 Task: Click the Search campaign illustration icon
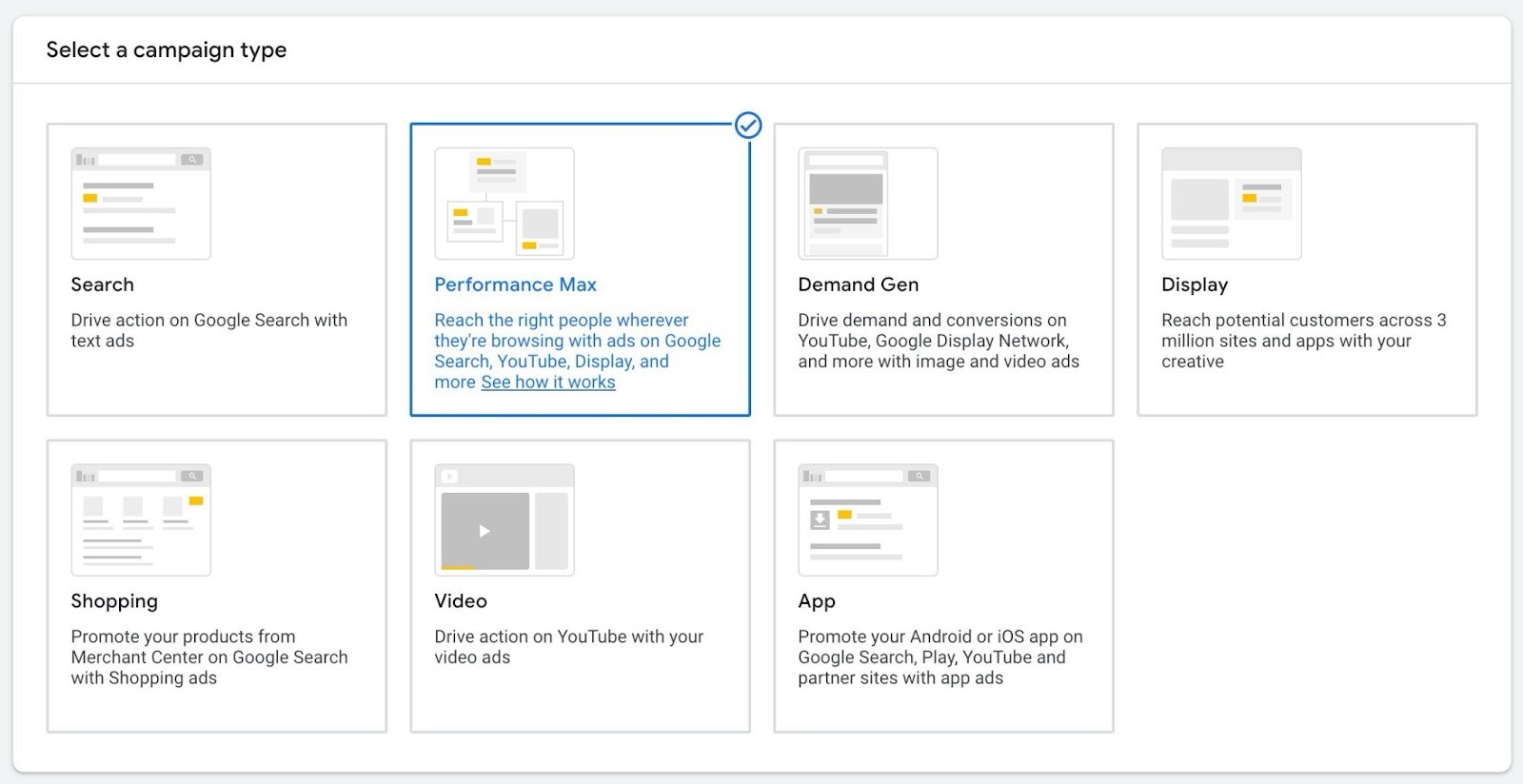[x=141, y=204]
